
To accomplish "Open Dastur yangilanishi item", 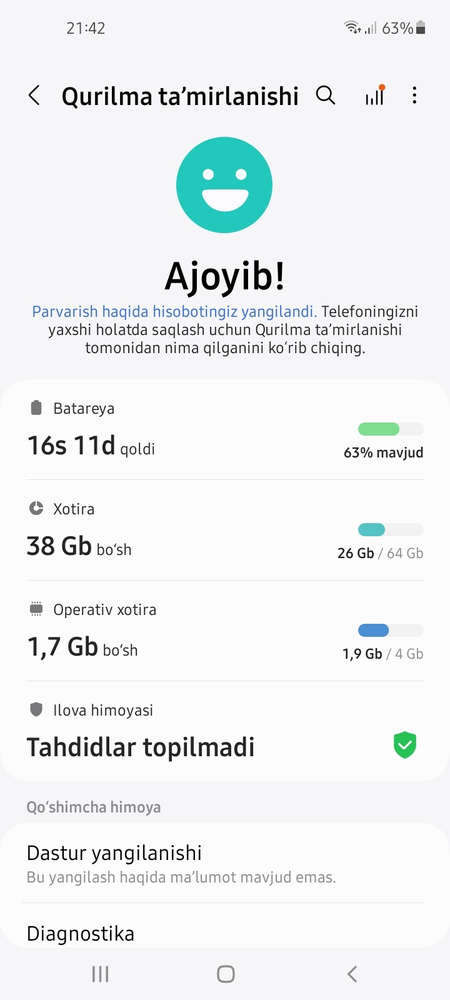I will [x=224, y=864].
